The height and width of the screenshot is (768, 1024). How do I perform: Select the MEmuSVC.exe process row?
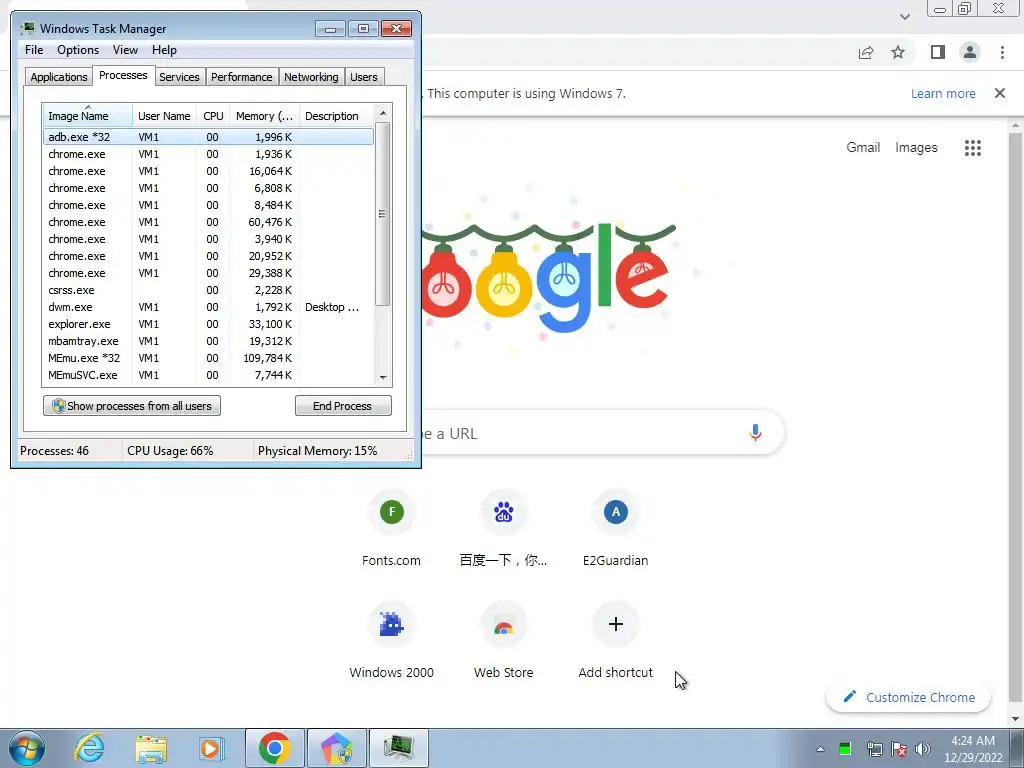coord(208,375)
